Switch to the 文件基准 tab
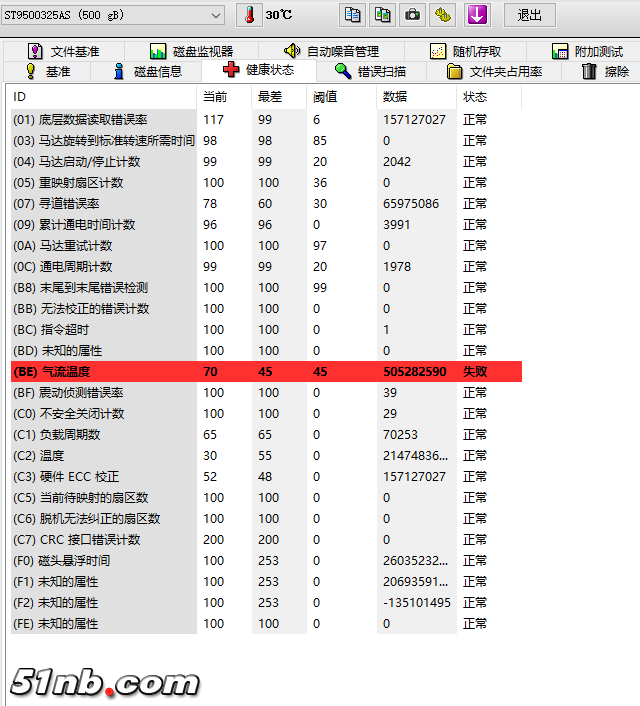The image size is (640, 706). [x=64, y=51]
